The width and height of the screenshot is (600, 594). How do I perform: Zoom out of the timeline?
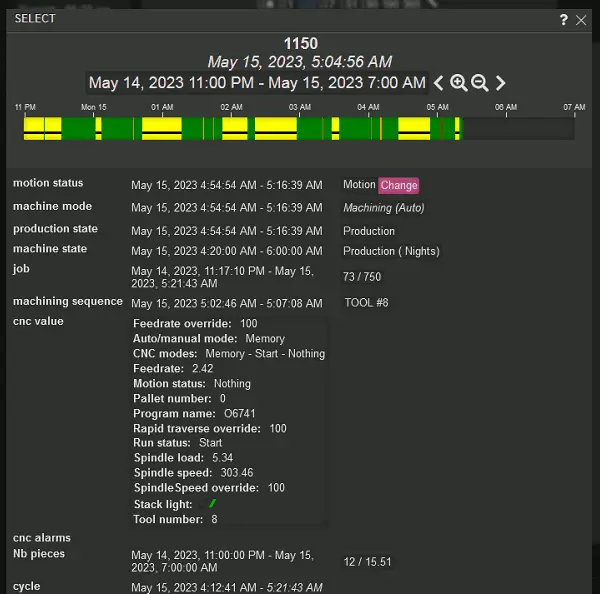[x=479, y=83]
